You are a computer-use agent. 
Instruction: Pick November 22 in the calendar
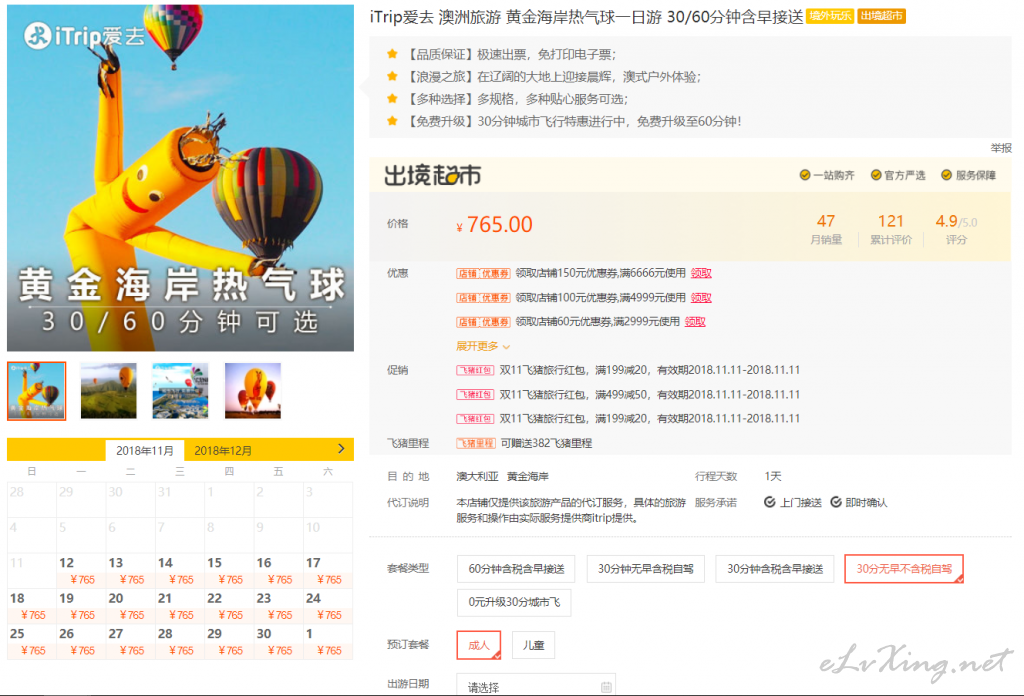click(229, 606)
